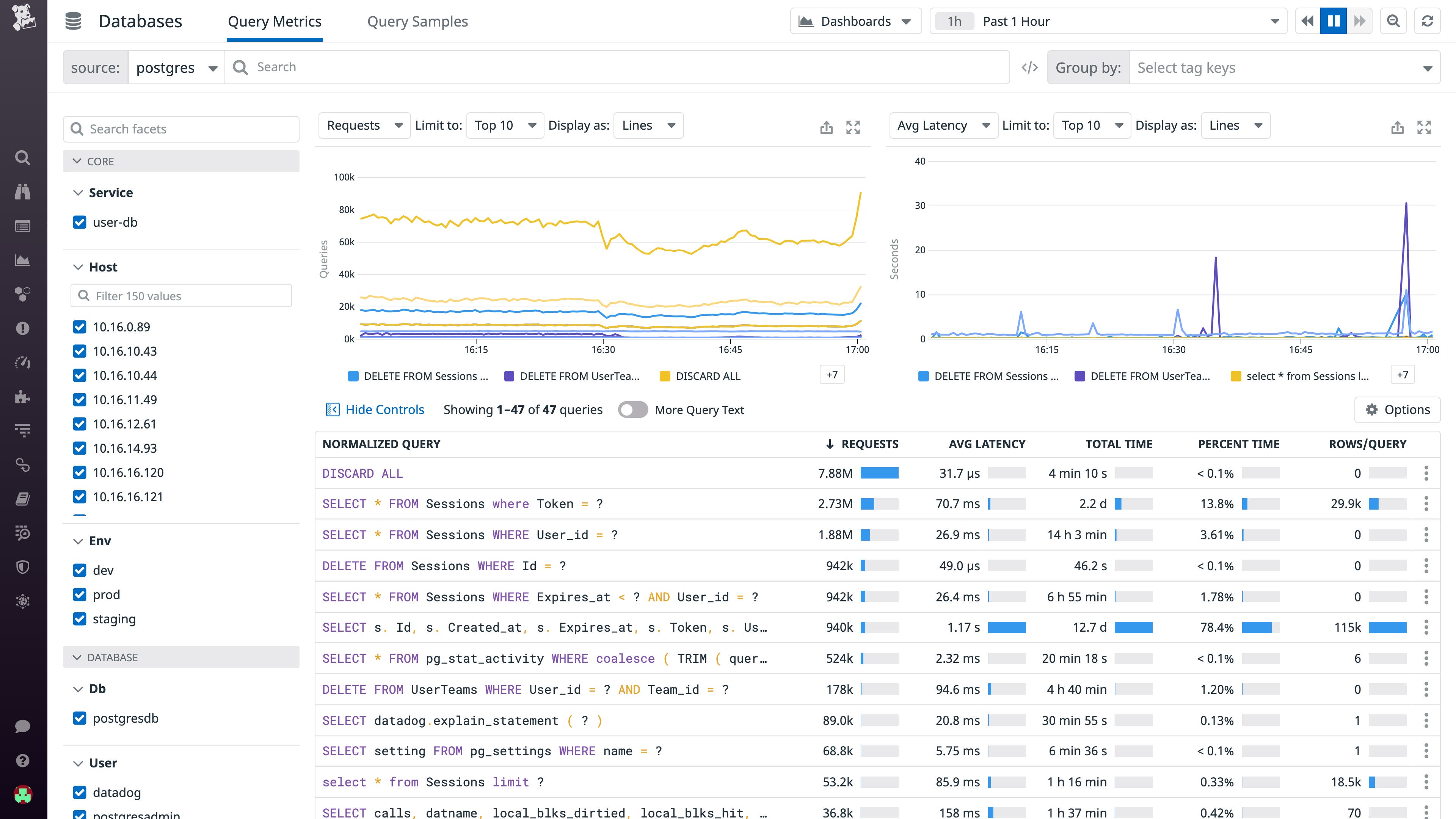Click the Hide Controls button
The image size is (1456, 819).
pyautogui.click(x=375, y=409)
